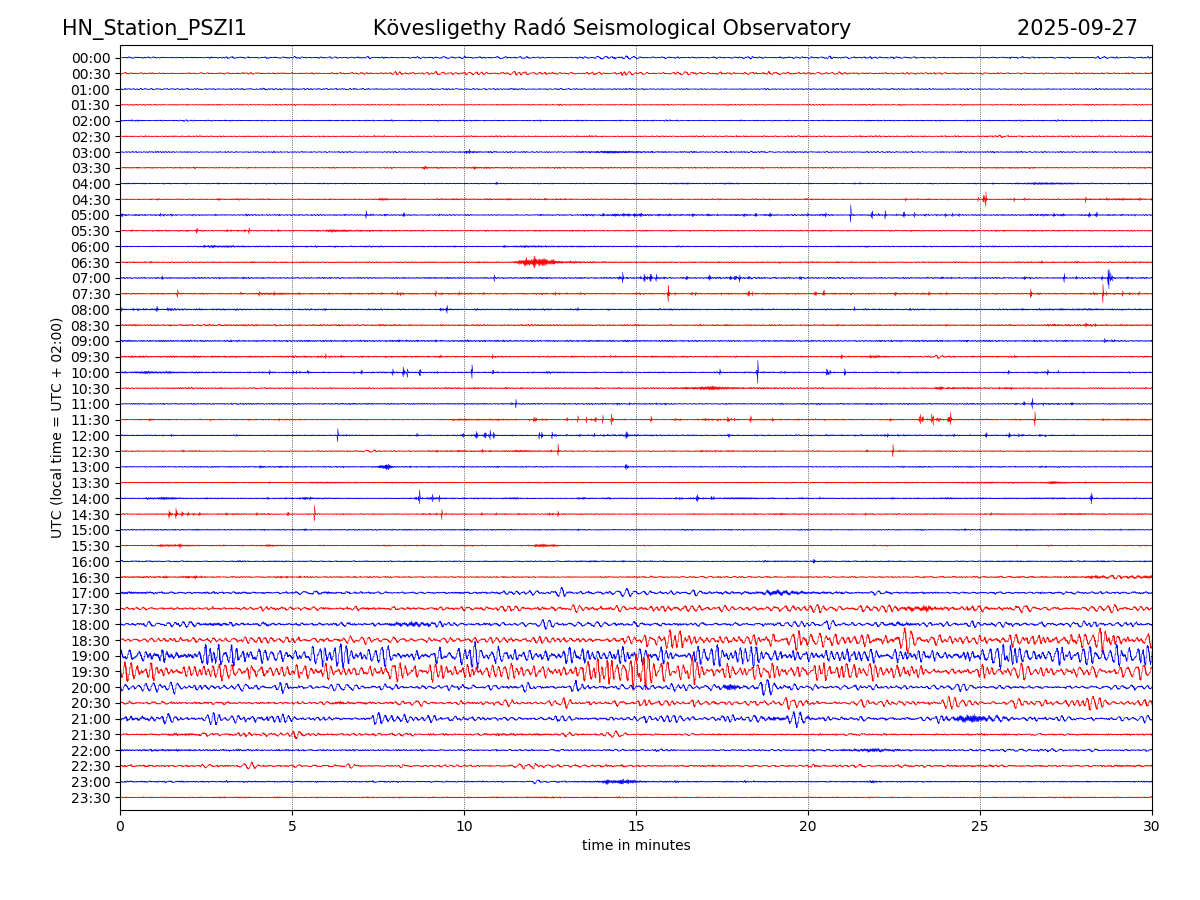
Task: Select the 04:30 row time label
Action: [91, 200]
